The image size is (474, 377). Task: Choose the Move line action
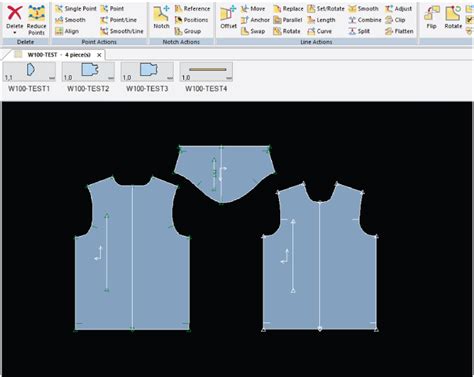(x=253, y=9)
